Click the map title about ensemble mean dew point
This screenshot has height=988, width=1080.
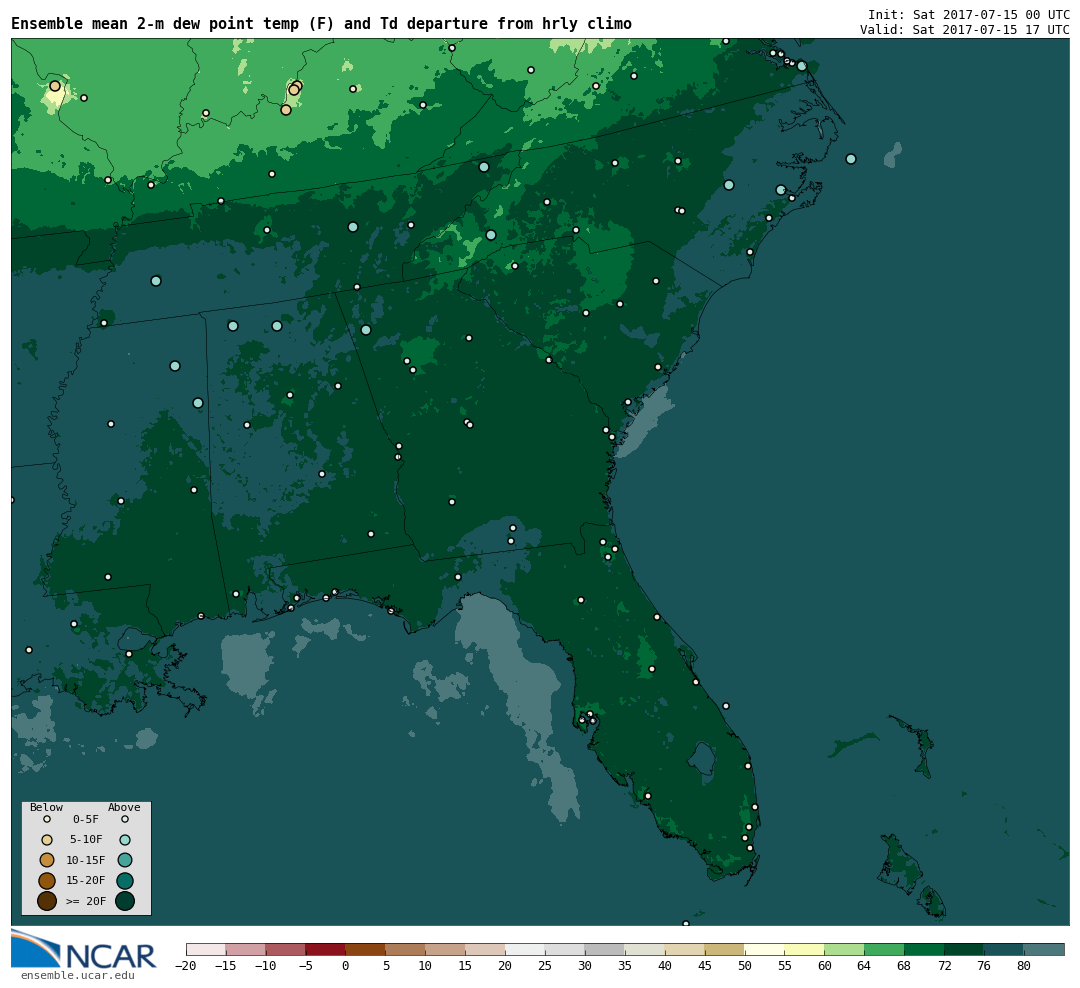(321, 24)
